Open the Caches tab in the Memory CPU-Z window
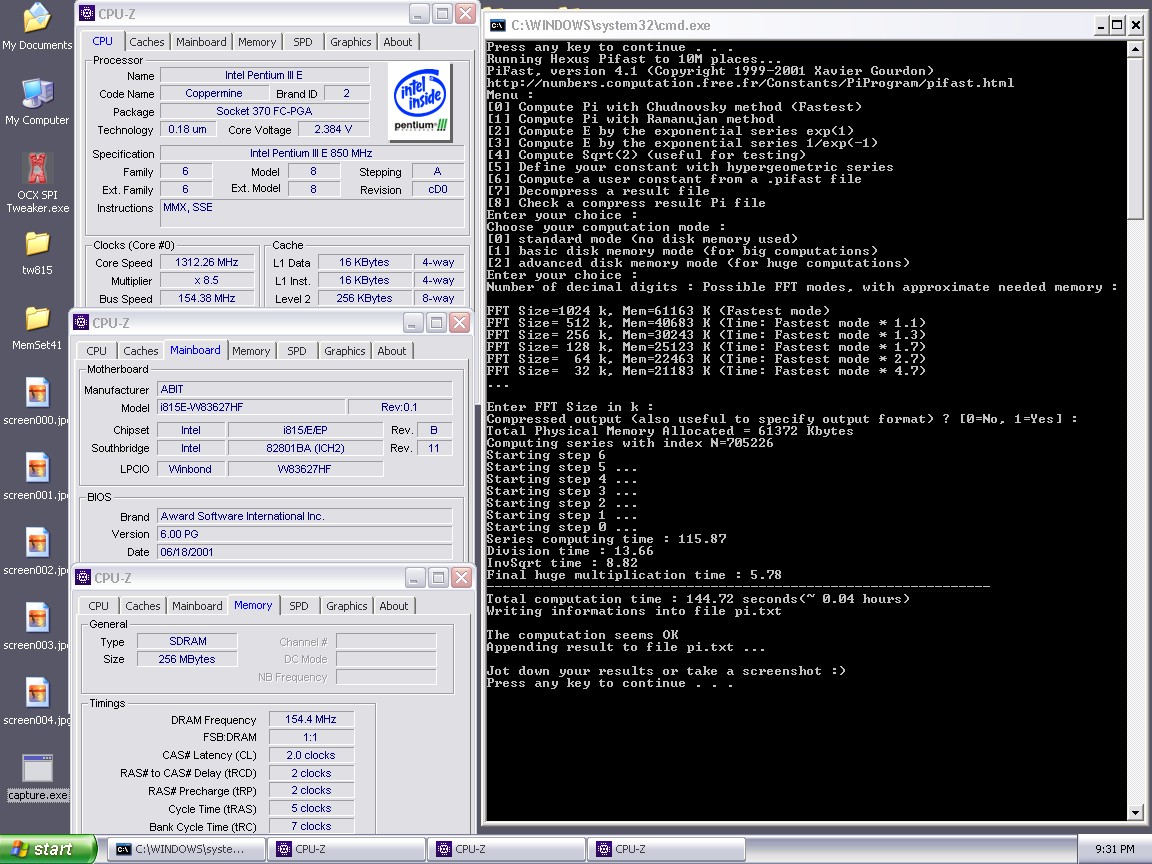Viewport: 1152px width, 864px height. pyautogui.click(x=143, y=606)
